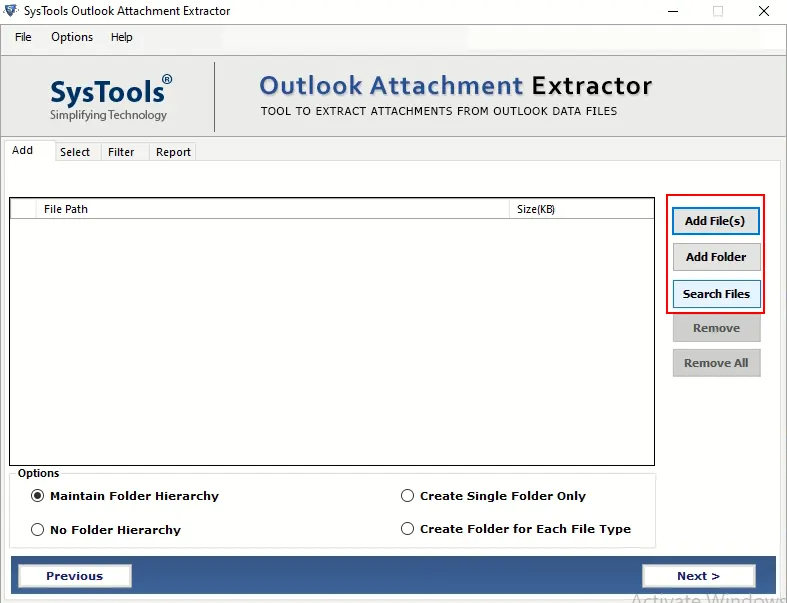Click the Remove All button
The width and height of the screenshot is (787, 603).
(x=716, y=363)
